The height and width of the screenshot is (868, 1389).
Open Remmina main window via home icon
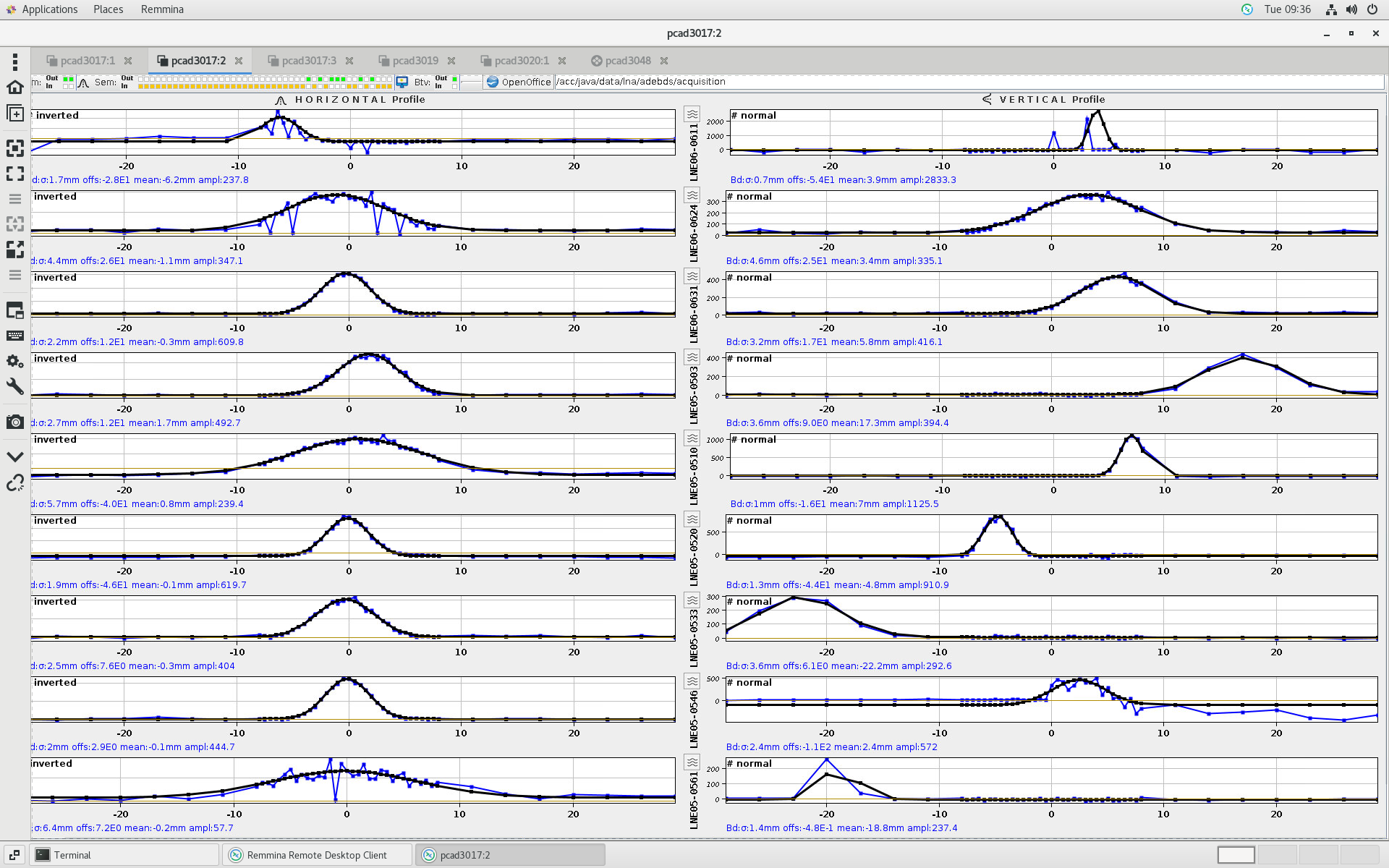pos(14,88)
